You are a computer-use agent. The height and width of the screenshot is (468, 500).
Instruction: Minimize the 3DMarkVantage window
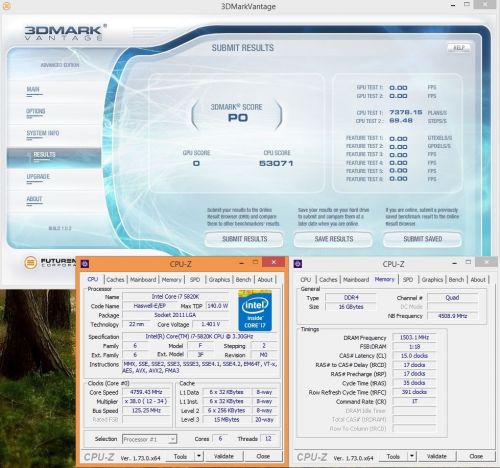(x=453, y=5)
